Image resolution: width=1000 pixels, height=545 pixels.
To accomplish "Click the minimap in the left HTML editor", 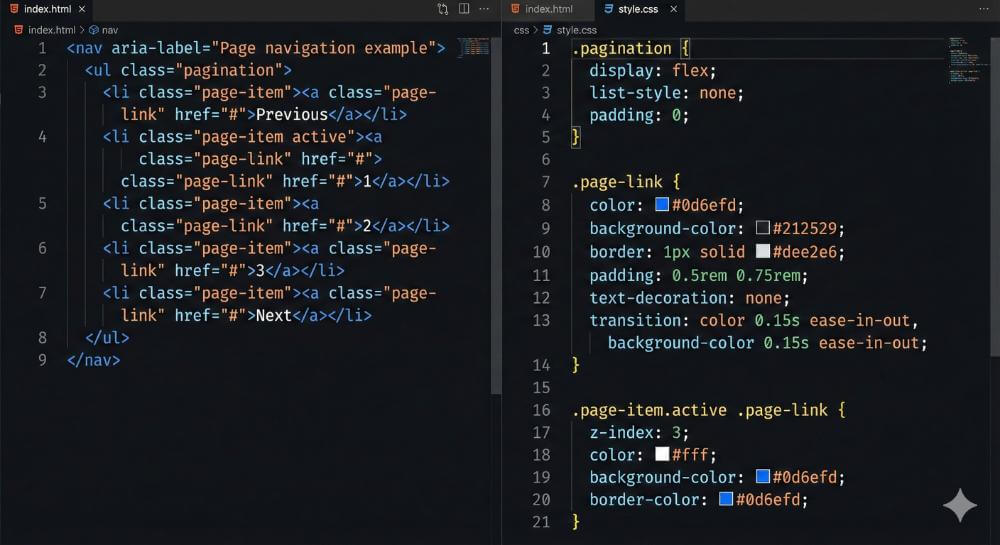I will [x=474, y=47].
